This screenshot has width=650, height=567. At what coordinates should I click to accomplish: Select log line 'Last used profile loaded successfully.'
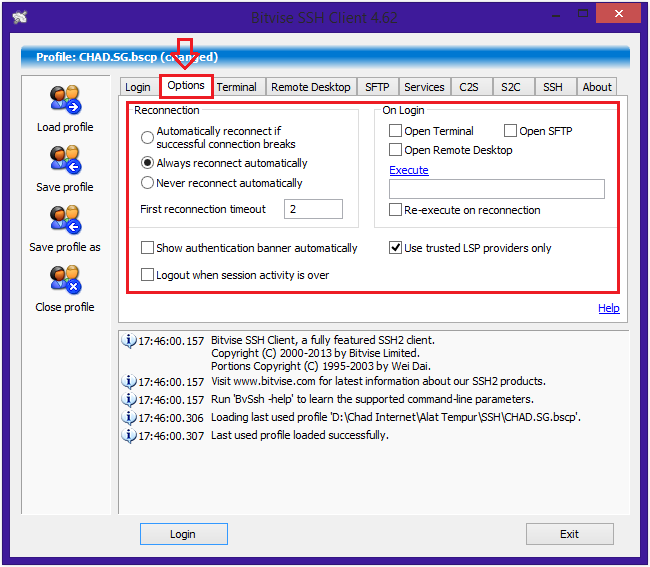pos(300,435)
